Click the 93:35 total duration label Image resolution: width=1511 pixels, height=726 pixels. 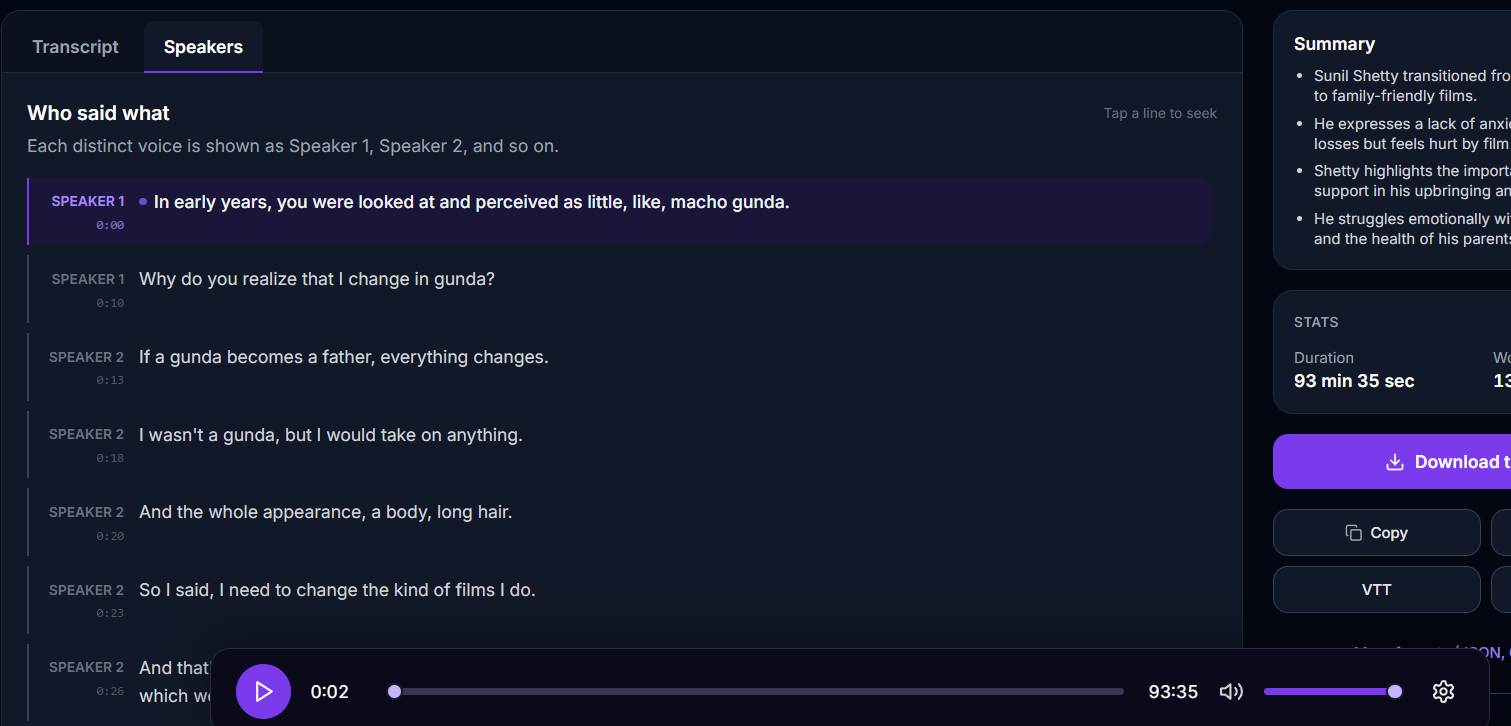(x=1173, y=691)
